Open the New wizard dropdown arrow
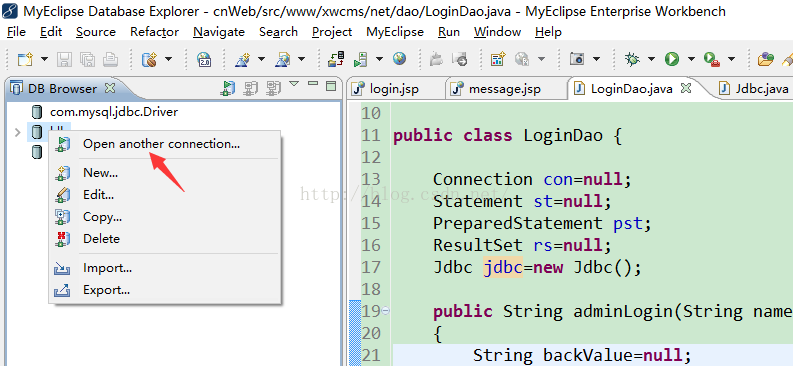793x366 pixels. tap(45, 59)
